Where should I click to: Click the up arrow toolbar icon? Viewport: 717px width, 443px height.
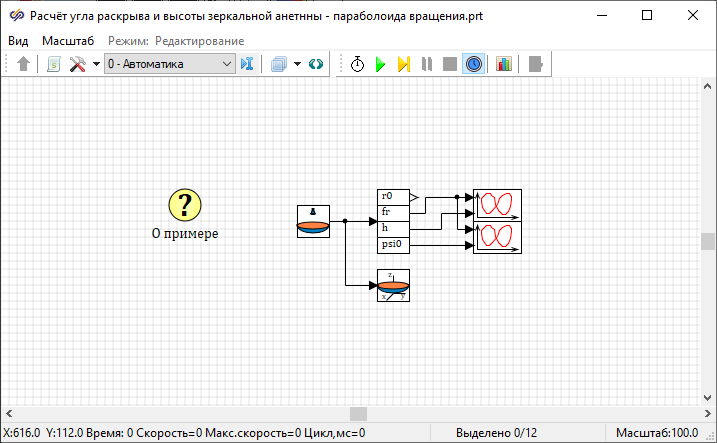click(24, 64)
